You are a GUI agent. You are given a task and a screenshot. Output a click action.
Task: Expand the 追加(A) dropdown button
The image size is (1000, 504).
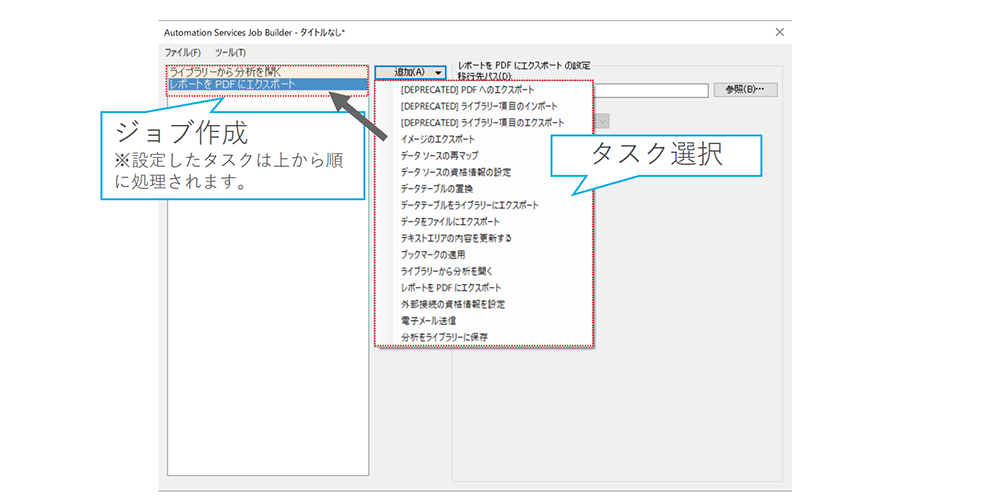(410, 72)
